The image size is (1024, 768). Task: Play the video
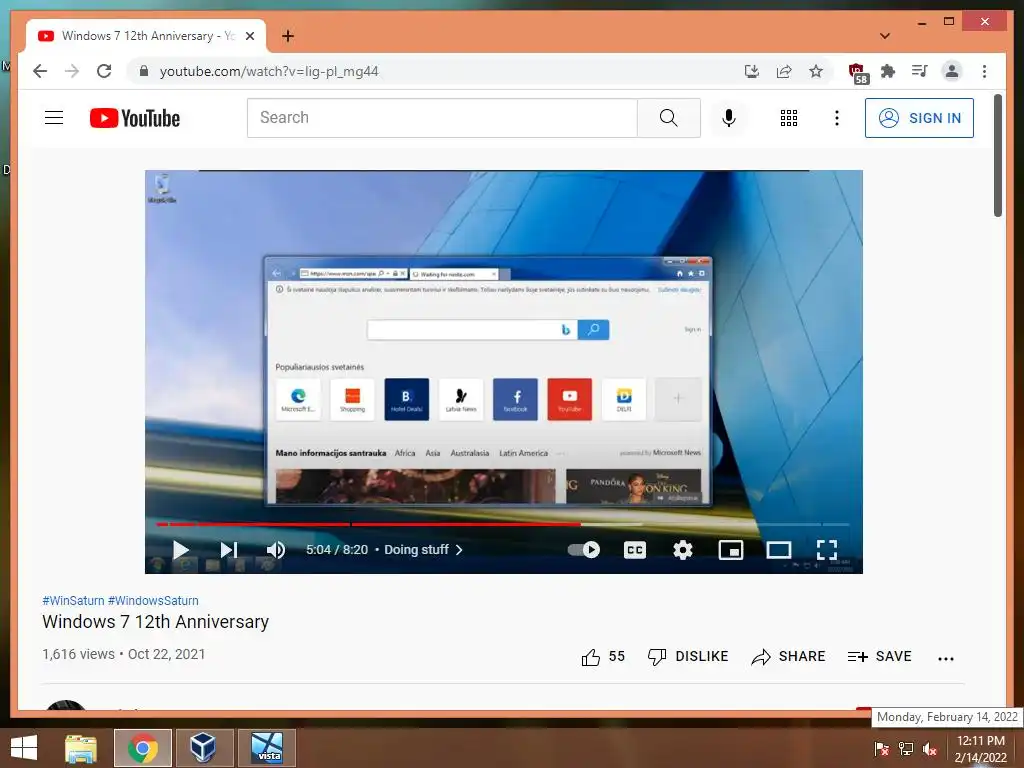coord(181,550)
